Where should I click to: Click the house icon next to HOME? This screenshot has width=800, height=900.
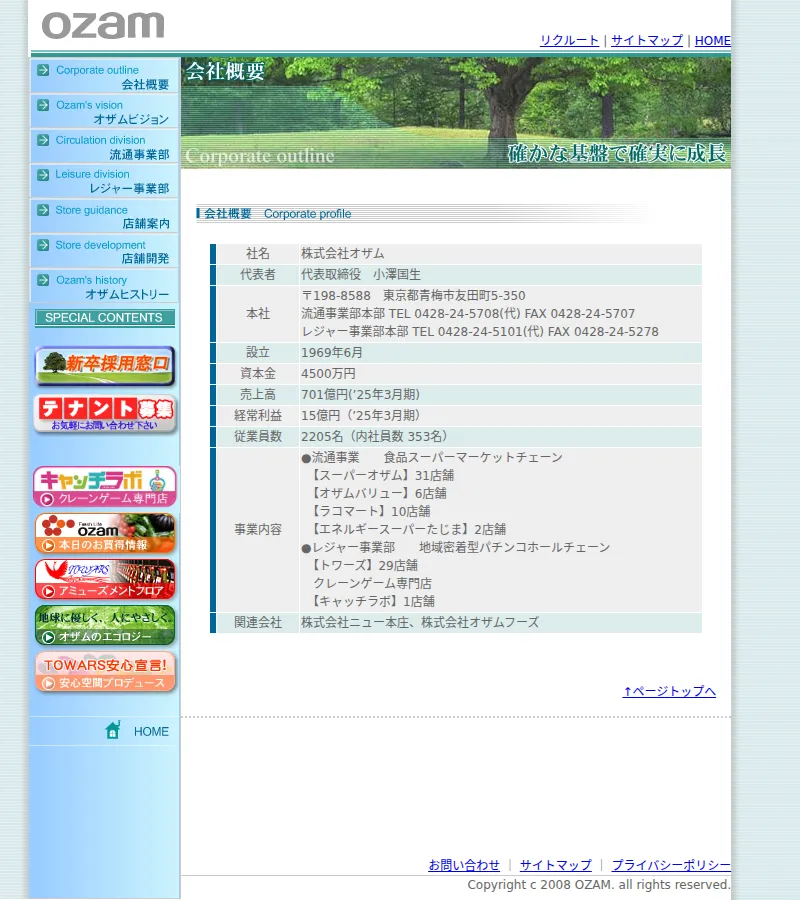[113, 730]
